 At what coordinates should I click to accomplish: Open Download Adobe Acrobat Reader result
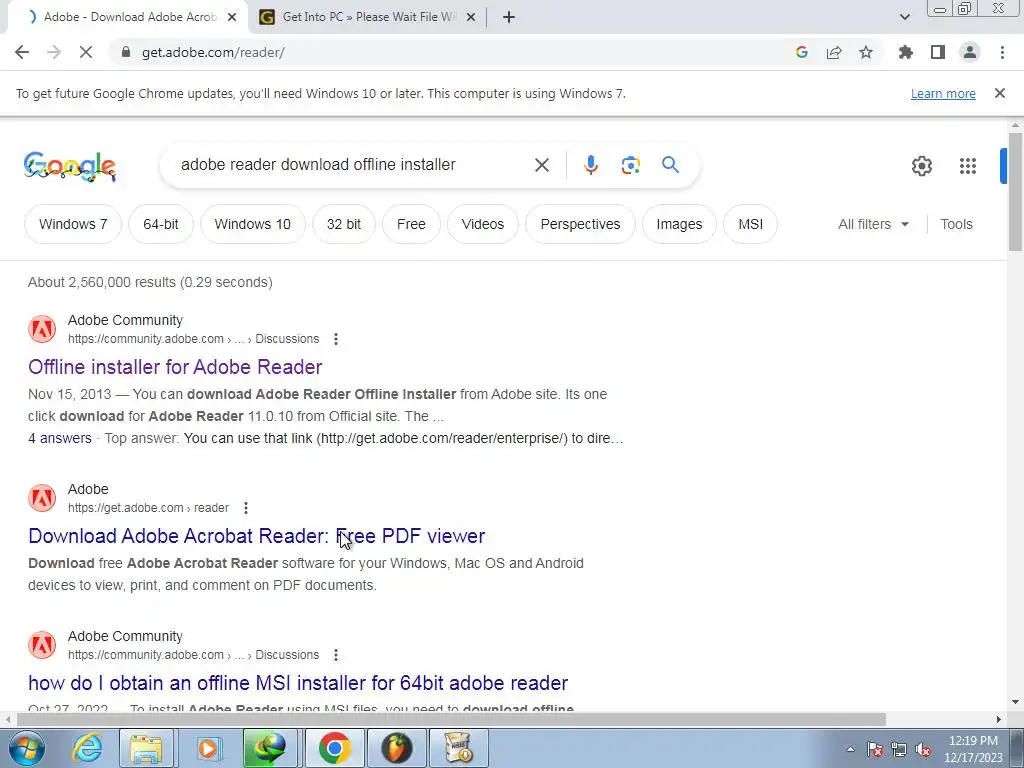pos(257,536)
